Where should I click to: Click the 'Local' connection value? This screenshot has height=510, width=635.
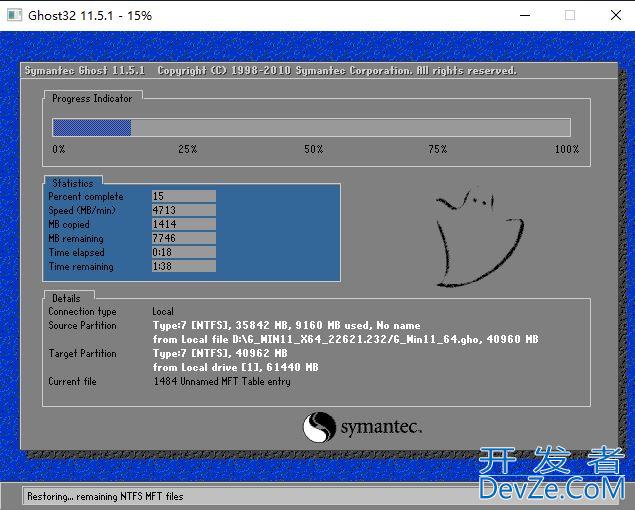coord(163,312)
